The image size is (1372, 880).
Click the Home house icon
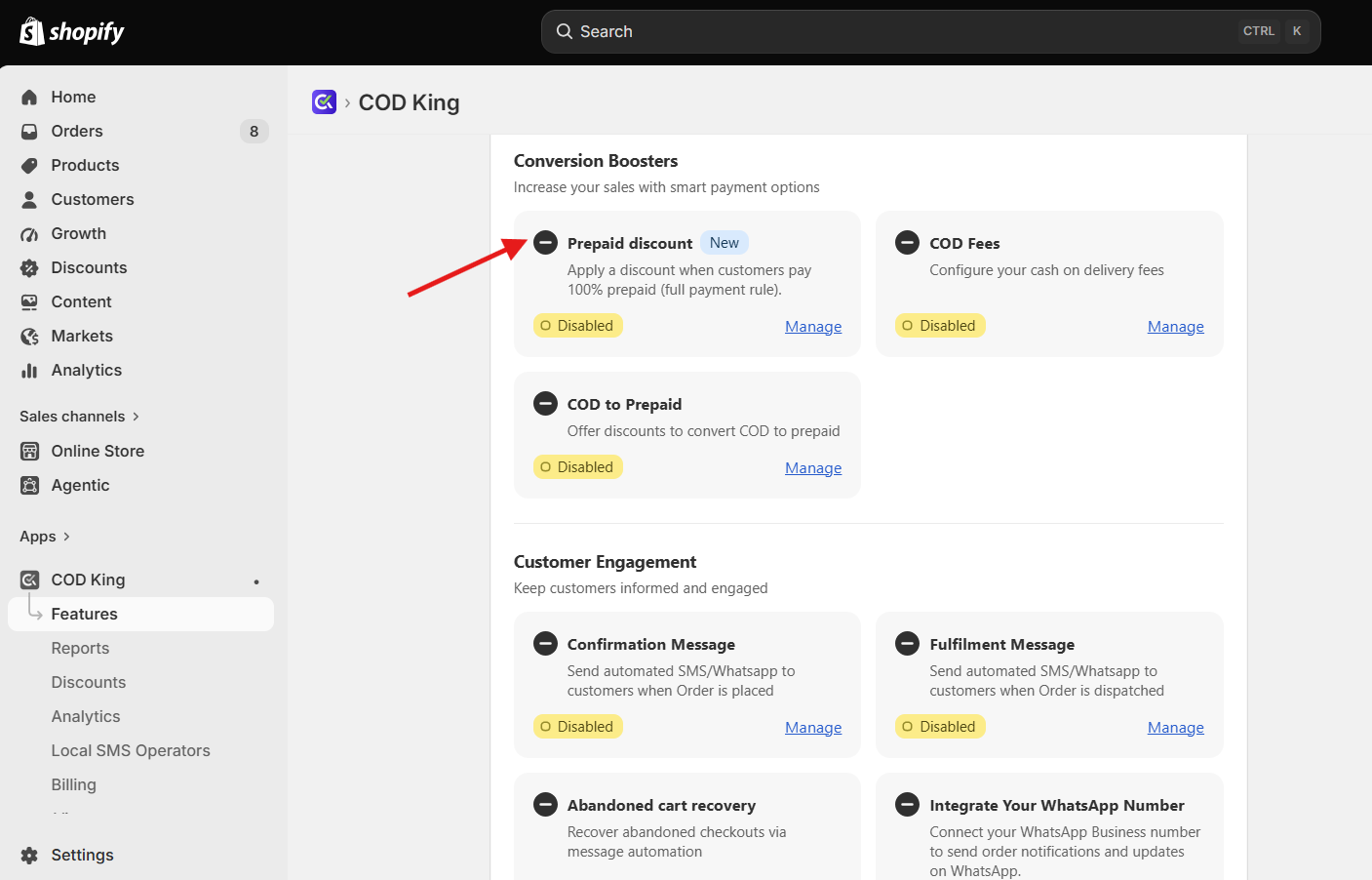[30, 98]
